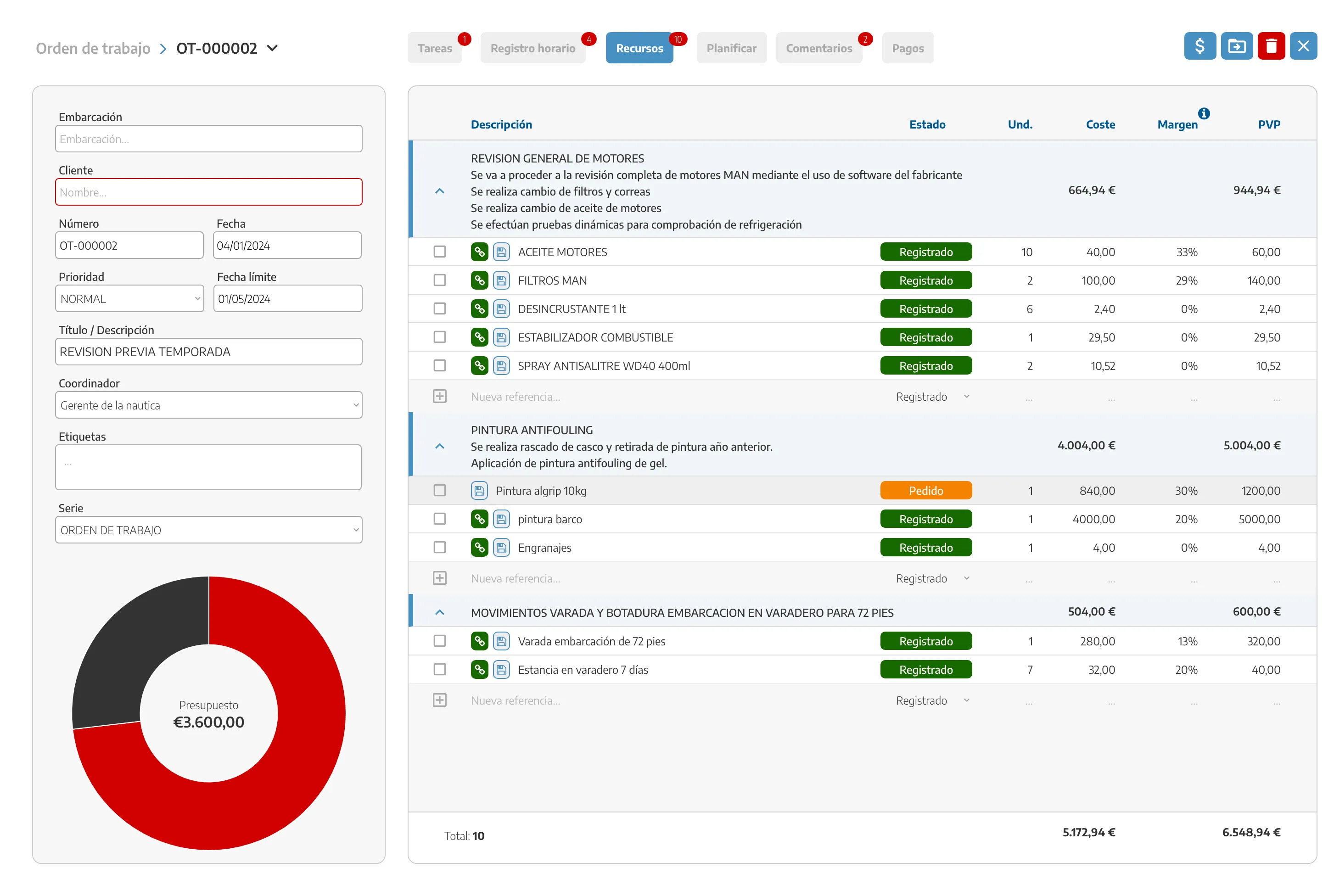
Task: Click the Pedido status badge
Action: click(x=925, y=491)
